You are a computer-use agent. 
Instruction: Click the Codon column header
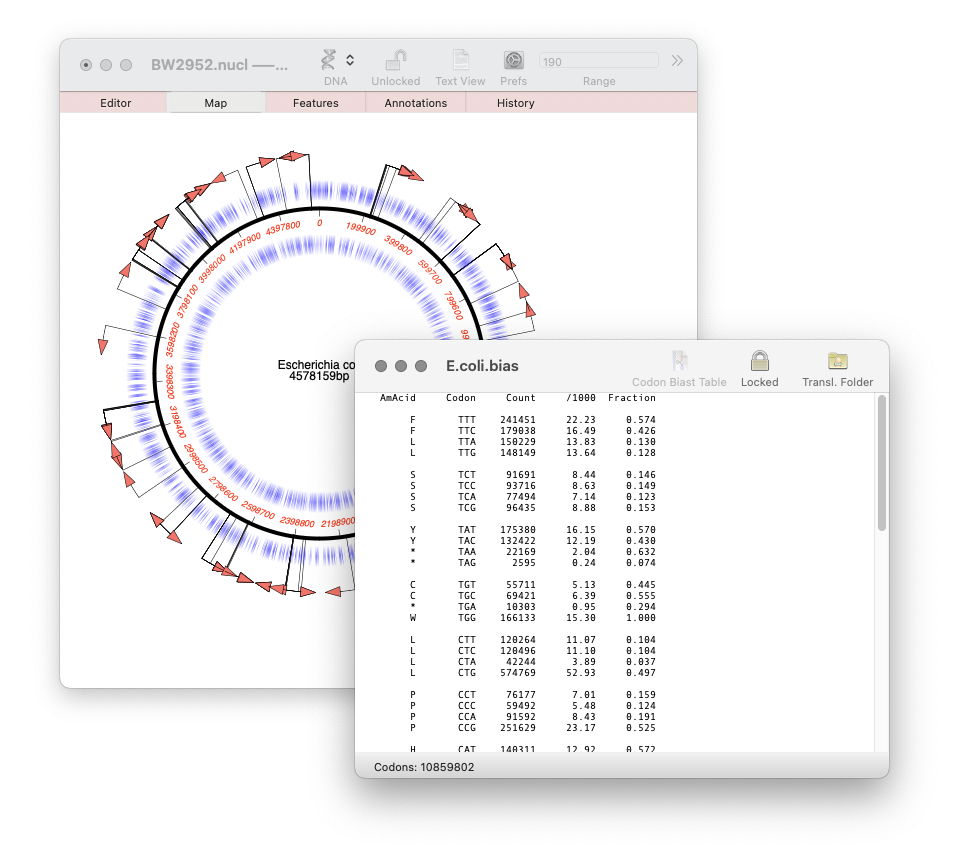click(461, 398)
